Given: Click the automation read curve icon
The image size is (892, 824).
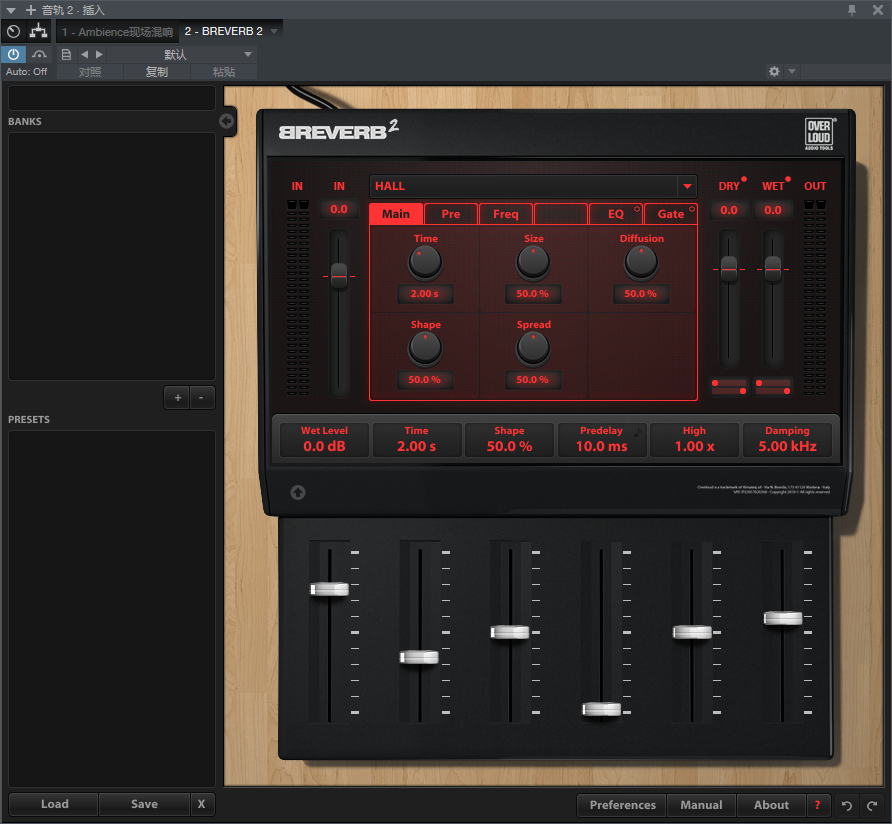Looking at the screenshot, I should point(39,54).
